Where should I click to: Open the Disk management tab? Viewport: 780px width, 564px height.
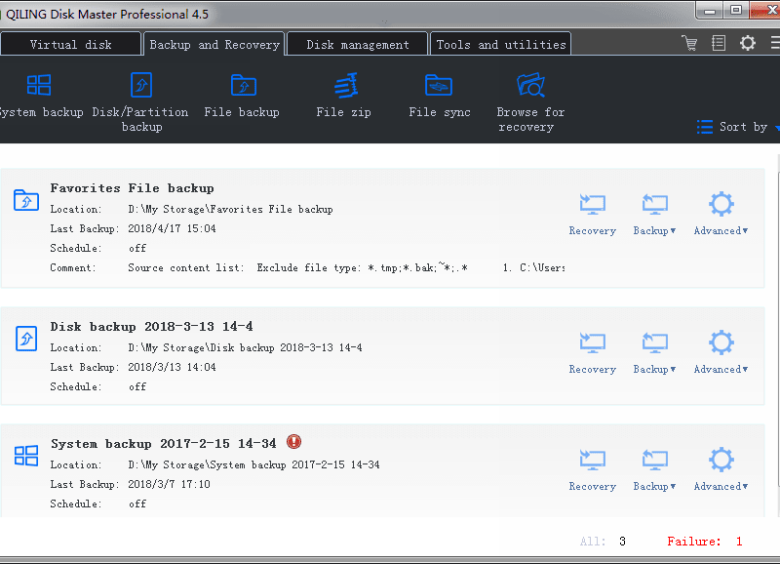[357, 44]
